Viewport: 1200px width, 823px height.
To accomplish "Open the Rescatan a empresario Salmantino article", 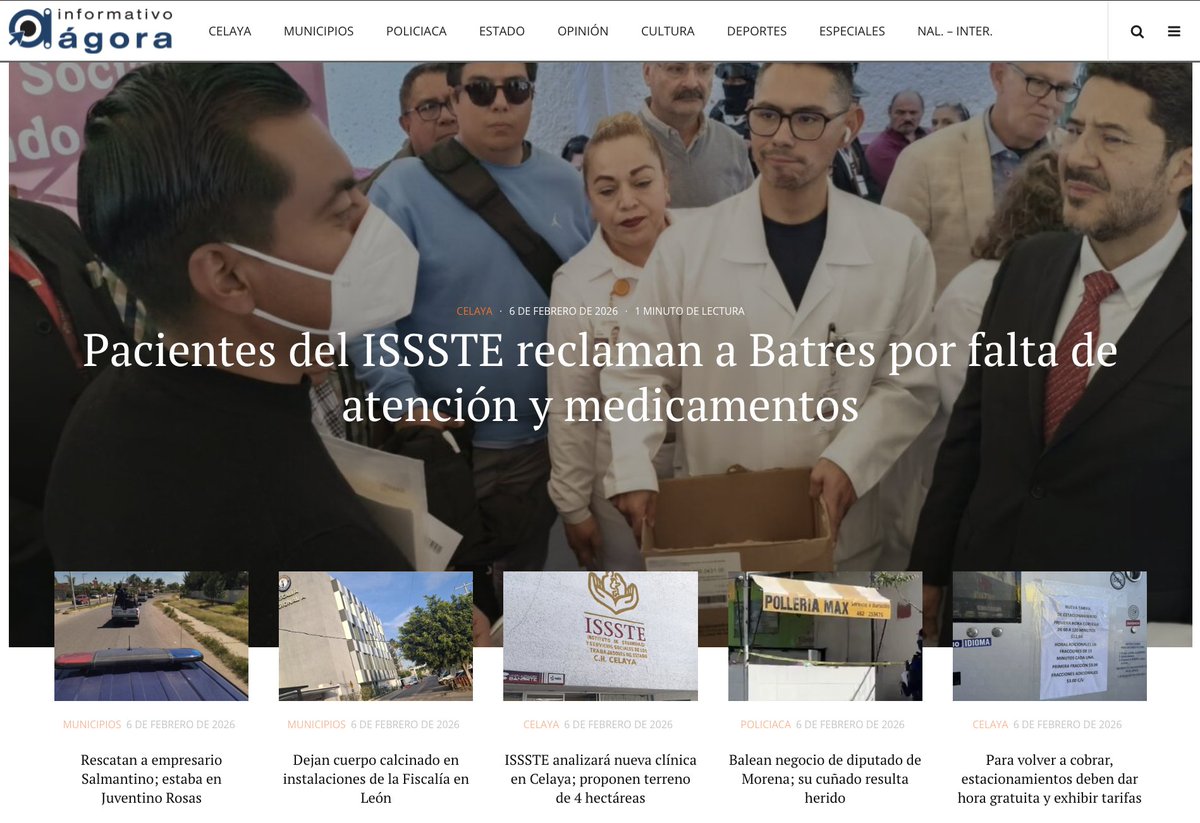I will 150,778.
